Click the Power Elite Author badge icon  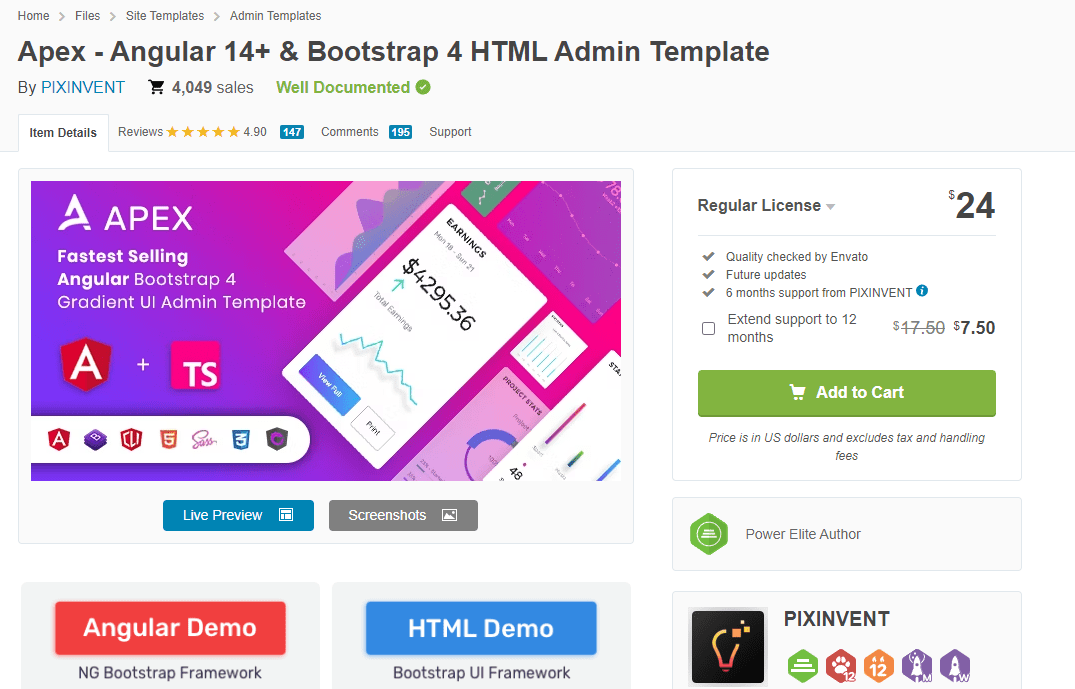click(x=709, y=534)
